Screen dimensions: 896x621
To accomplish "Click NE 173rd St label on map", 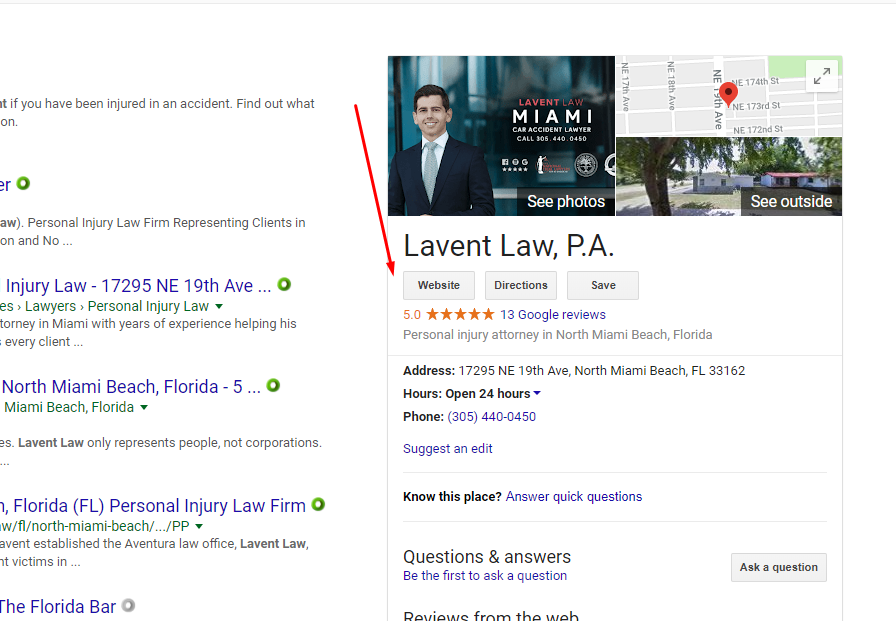I will 756,106.
